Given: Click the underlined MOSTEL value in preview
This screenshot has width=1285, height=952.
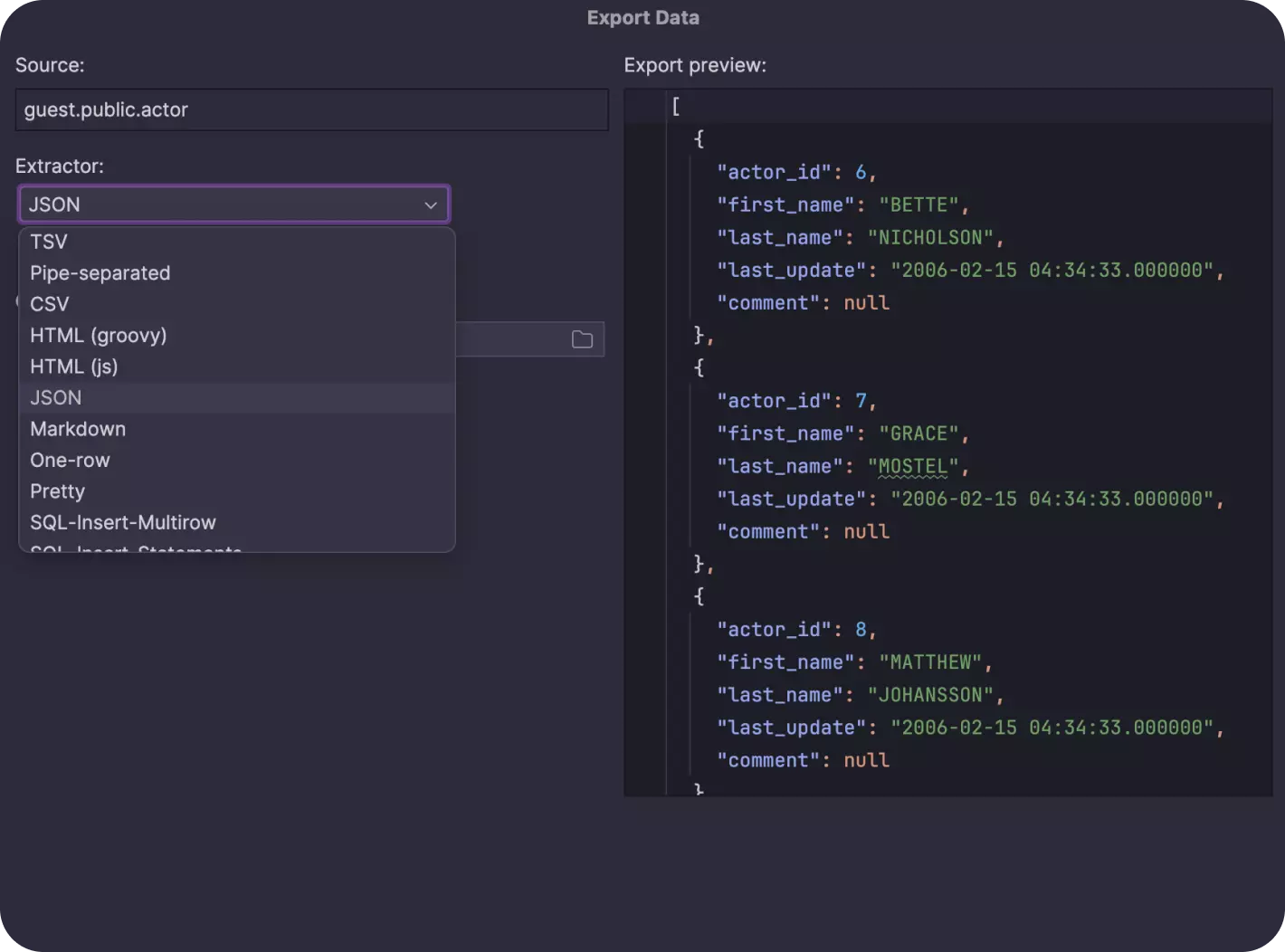Looking at the screenshot, I should point(913,467).
